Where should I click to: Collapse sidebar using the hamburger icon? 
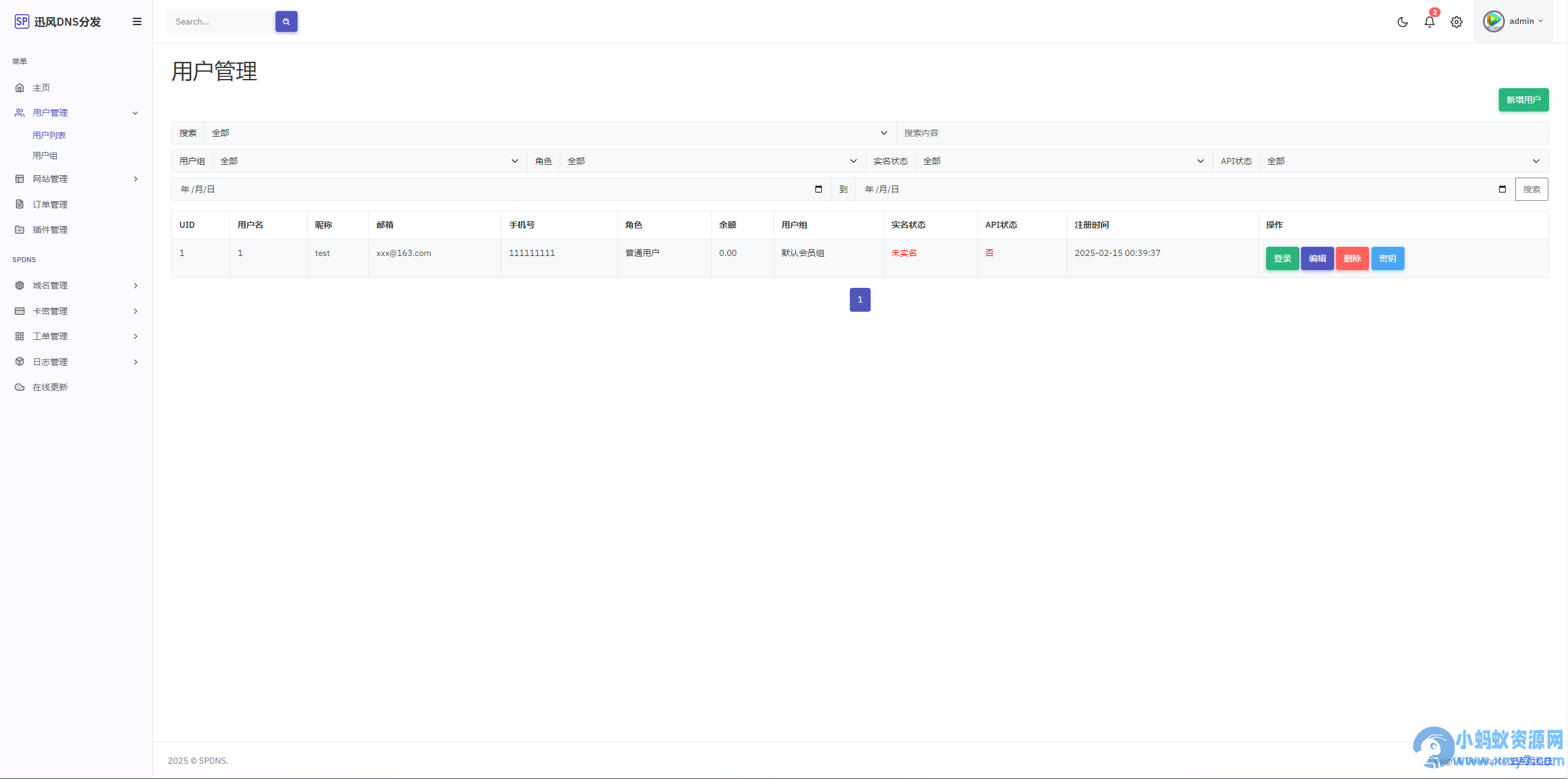pos(137,21)
